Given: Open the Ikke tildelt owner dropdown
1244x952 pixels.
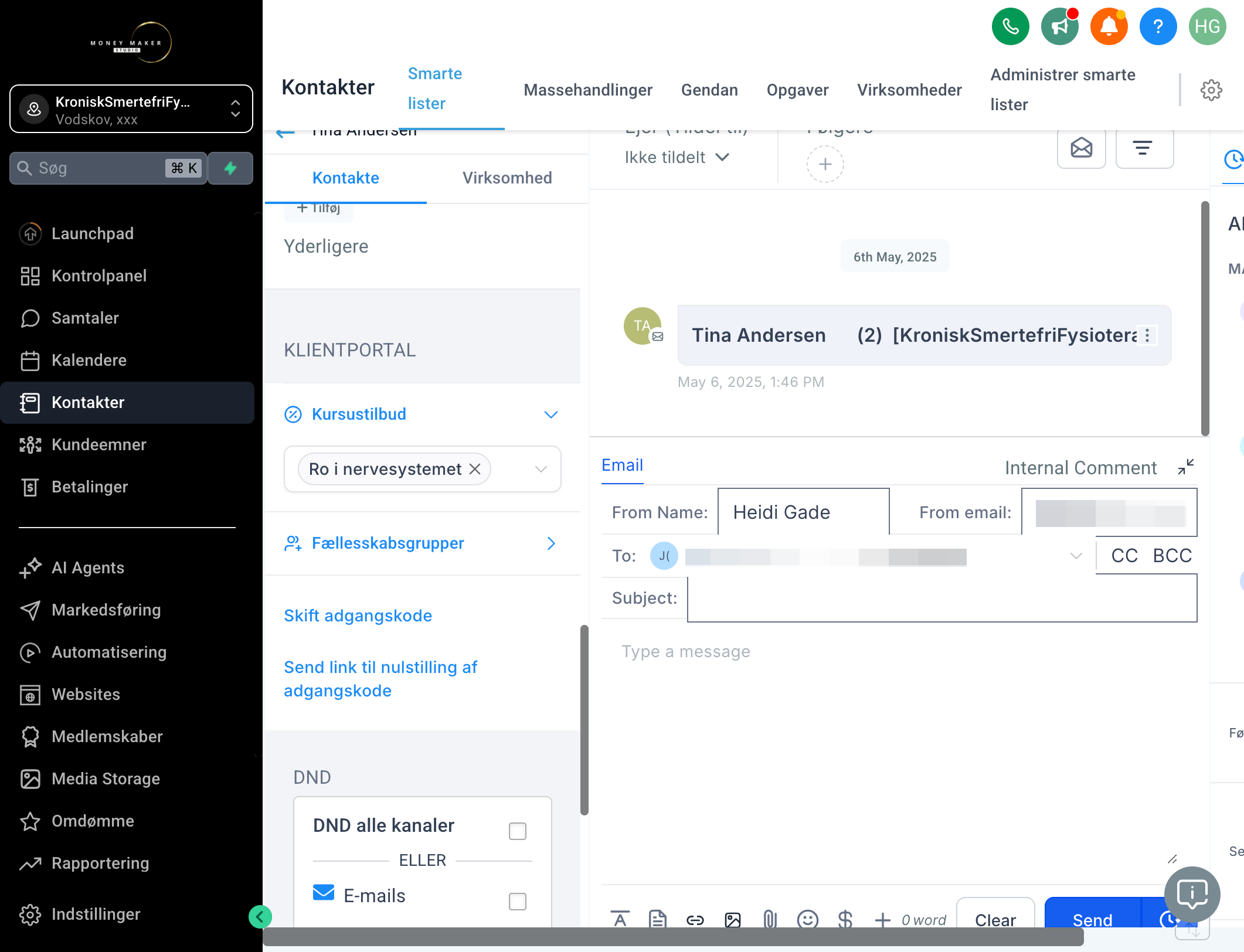Looking at the screenshot, I should [677, 157].
